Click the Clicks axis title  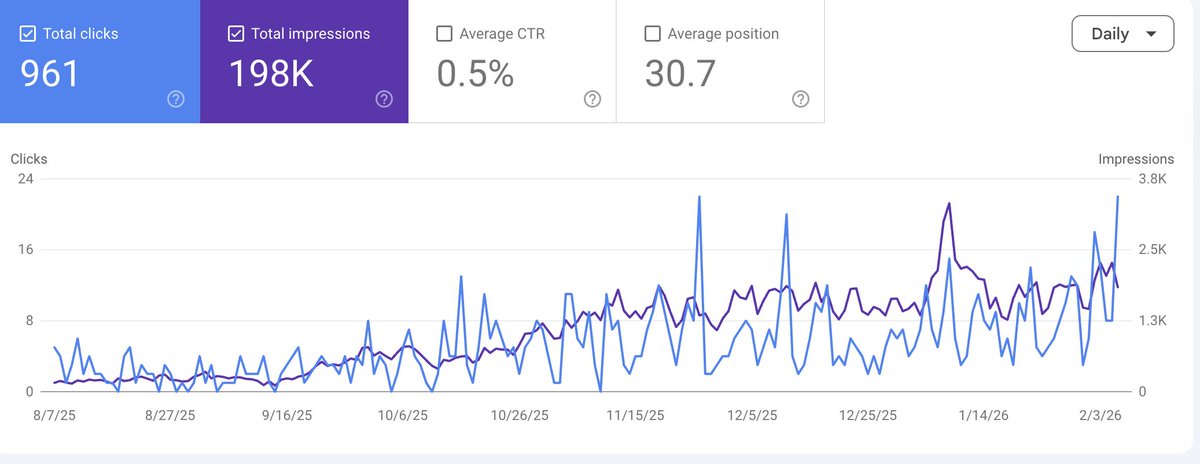point(29,159)
